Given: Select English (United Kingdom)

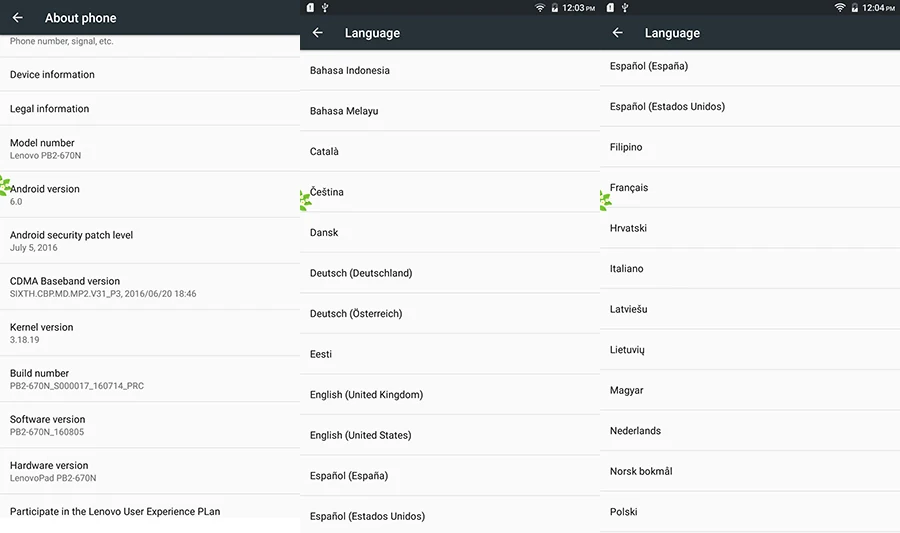Looking at the screenshot, I should pos(450,395).
